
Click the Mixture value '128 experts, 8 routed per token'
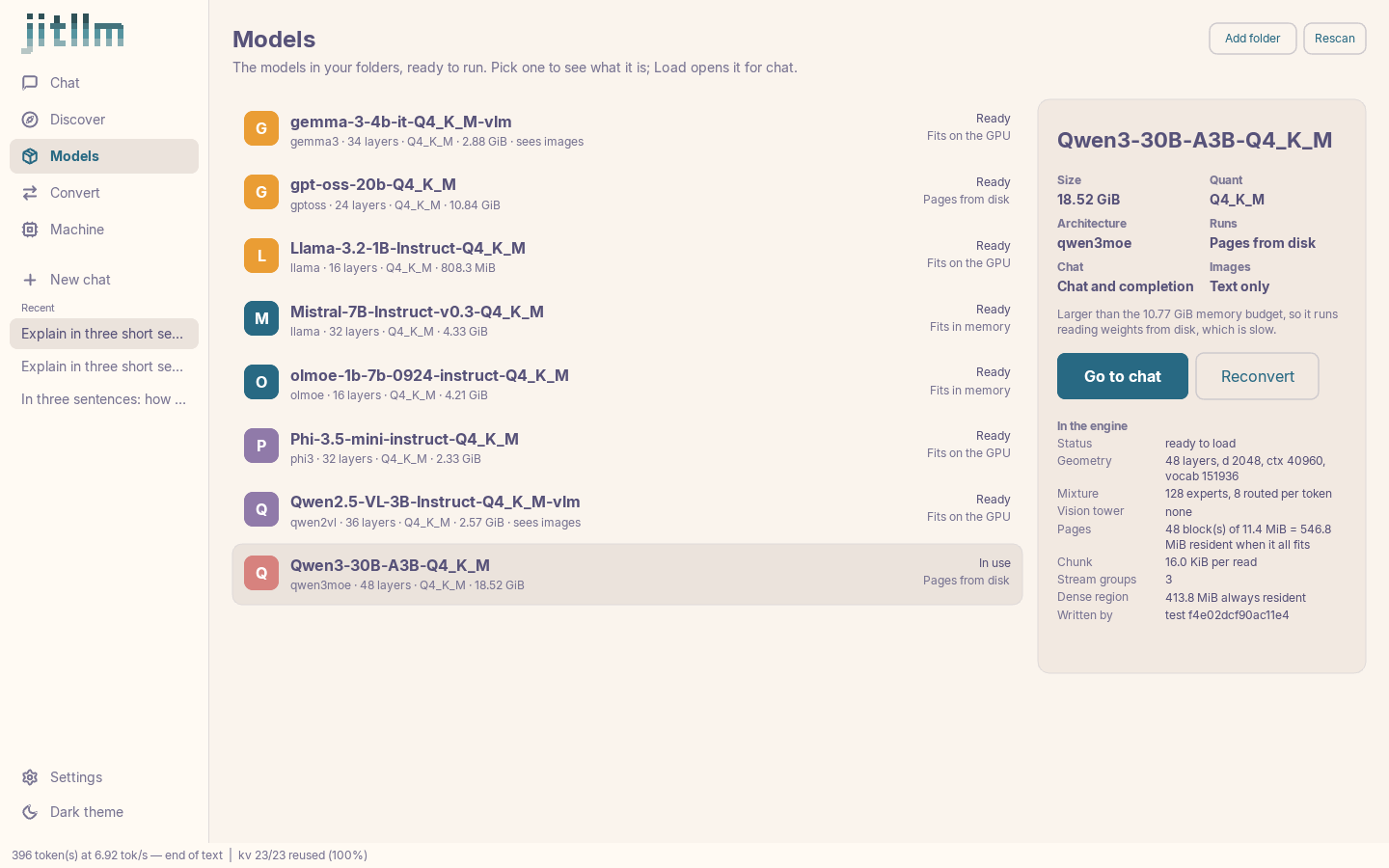(1248, 494)
